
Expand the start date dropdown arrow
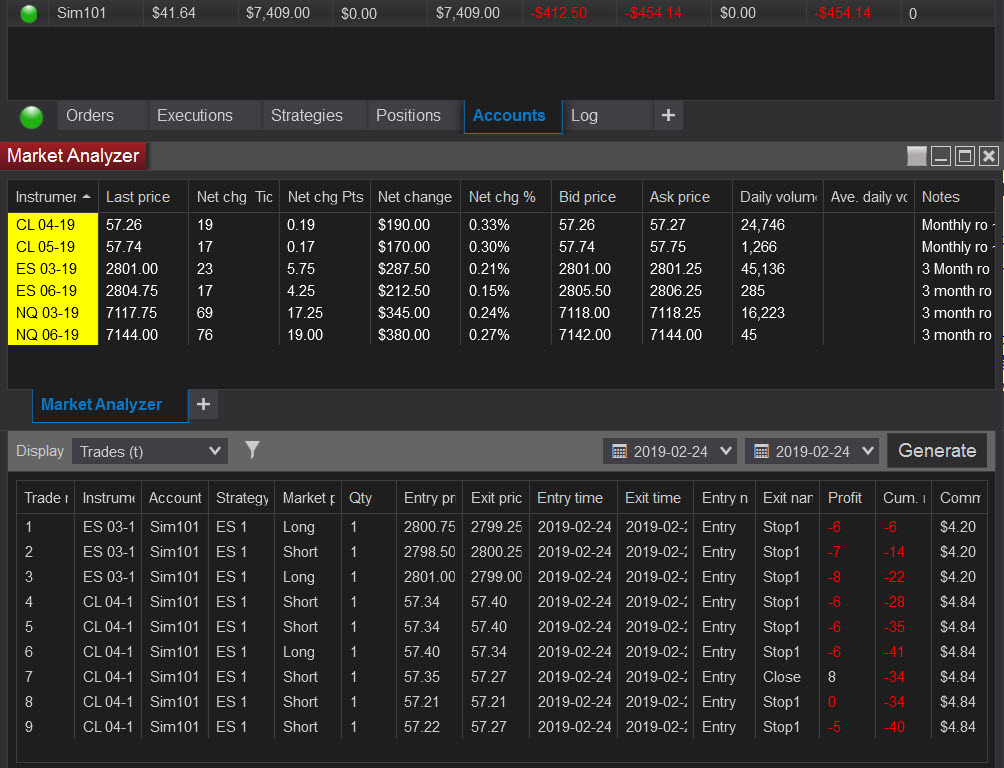click(725, 451)
